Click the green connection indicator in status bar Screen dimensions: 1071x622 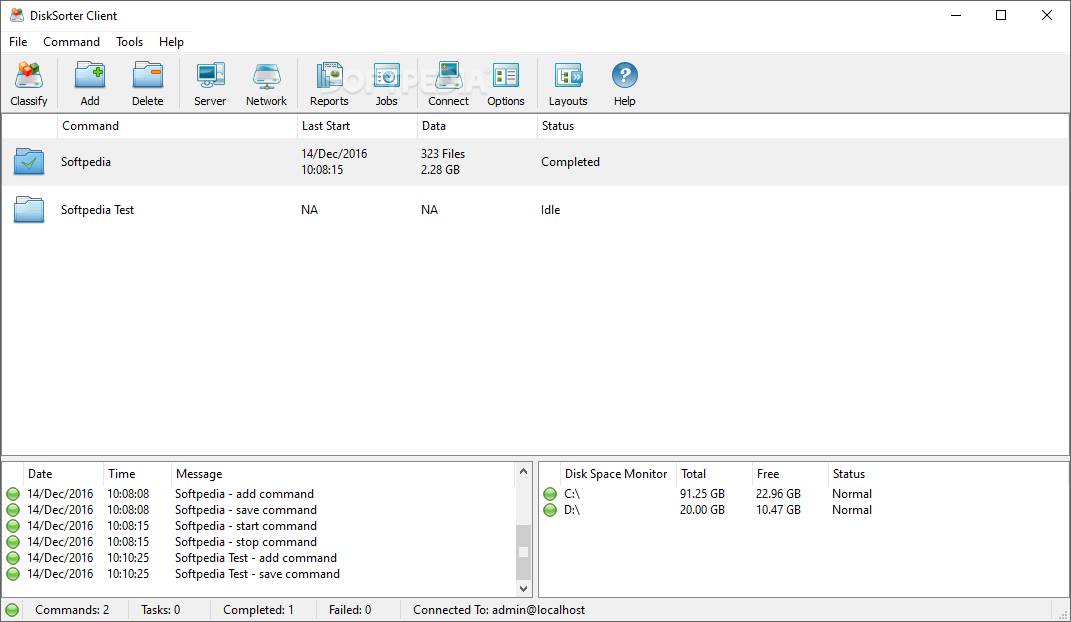[x=12, y=610]
